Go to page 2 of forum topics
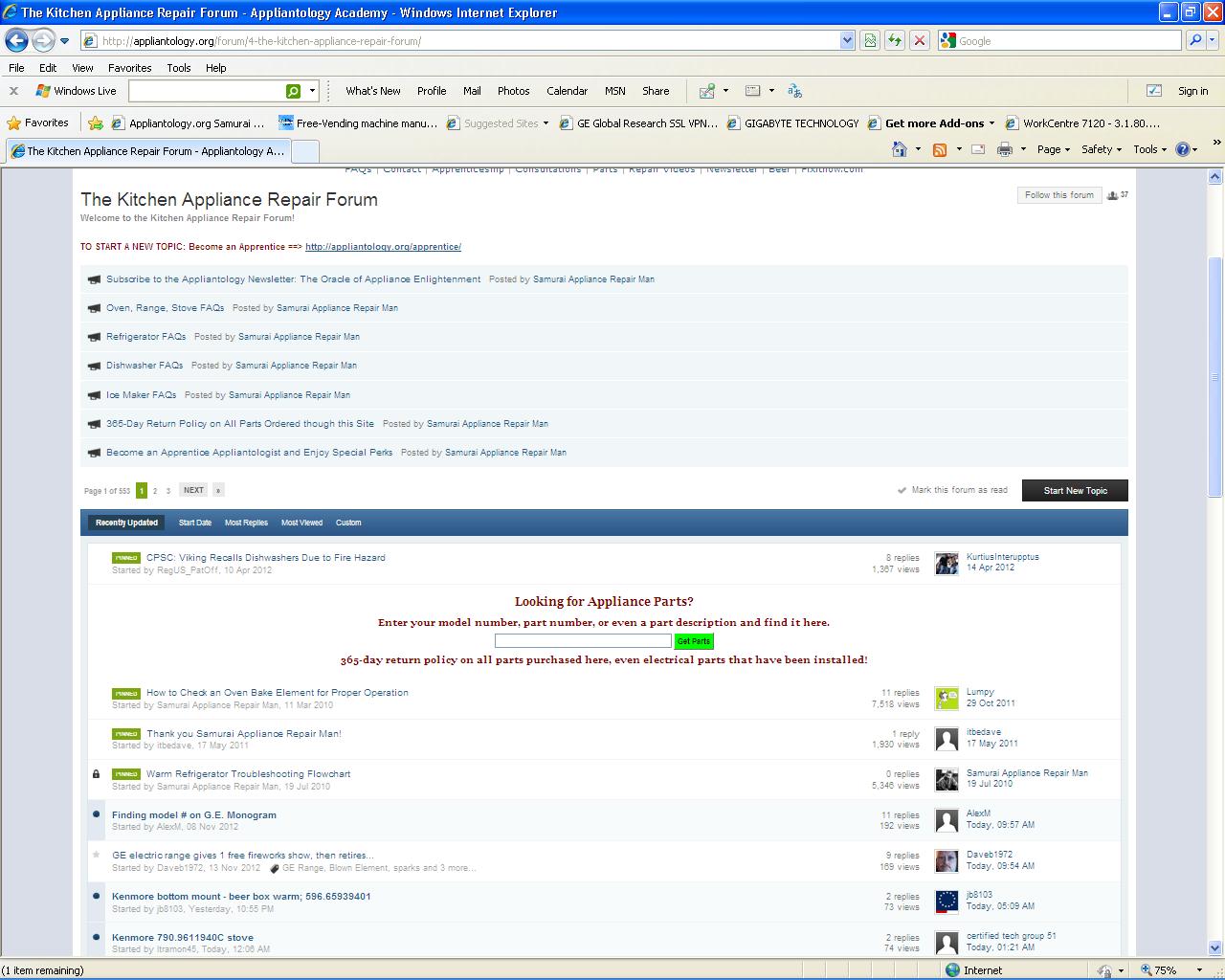This screenshot has height=980, width=1225. click(155, 491)
